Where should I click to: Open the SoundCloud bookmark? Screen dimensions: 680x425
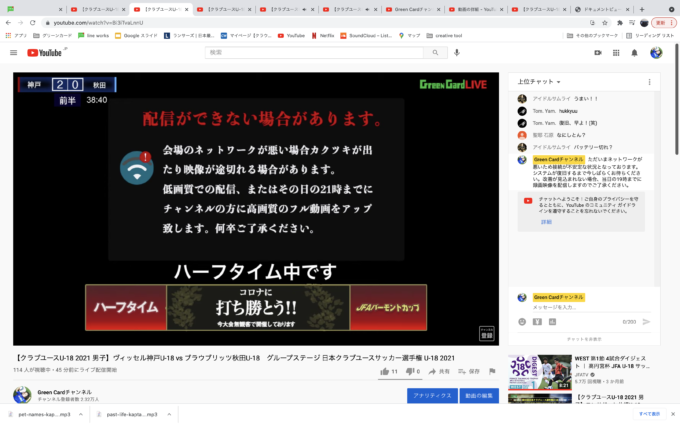click(366, 36)
